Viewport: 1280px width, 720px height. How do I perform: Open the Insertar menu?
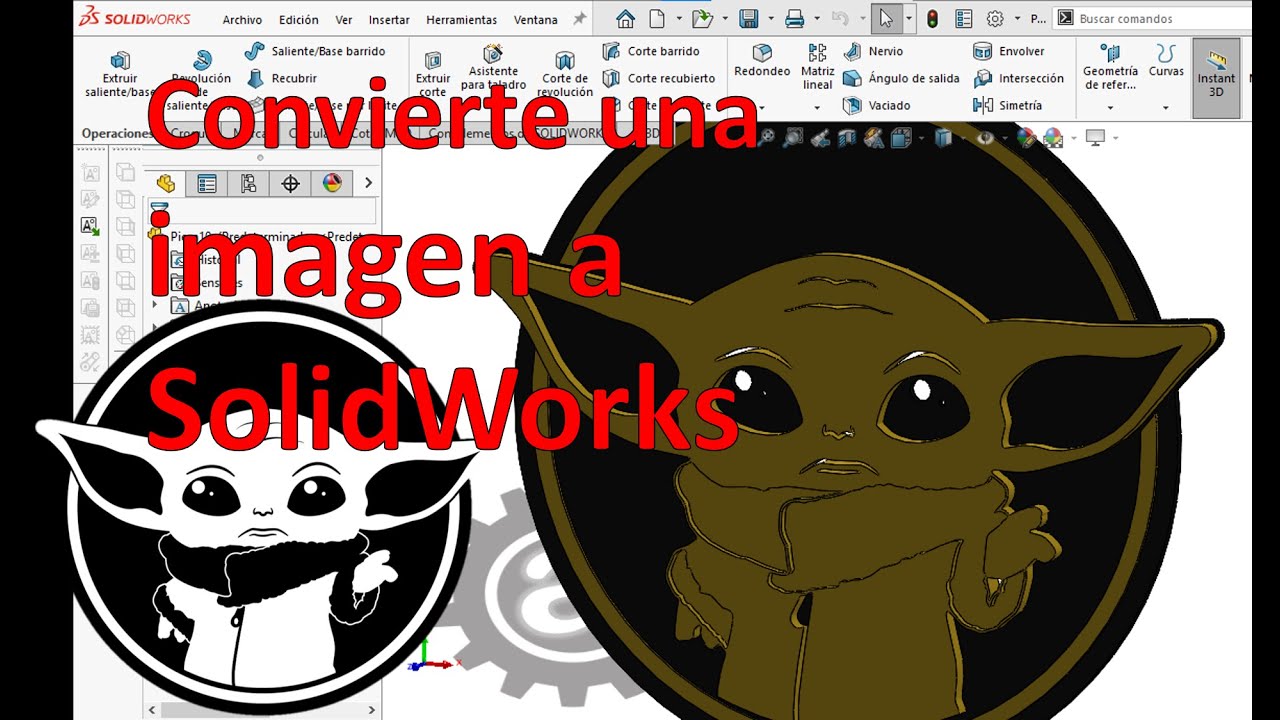click(389, 19)
